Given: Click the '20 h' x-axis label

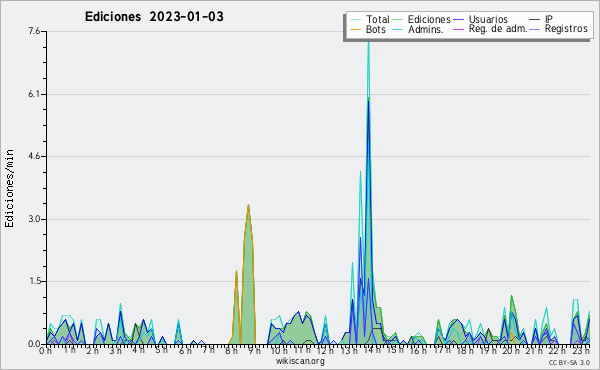Looking at the screenshot, I should (512, 351).
